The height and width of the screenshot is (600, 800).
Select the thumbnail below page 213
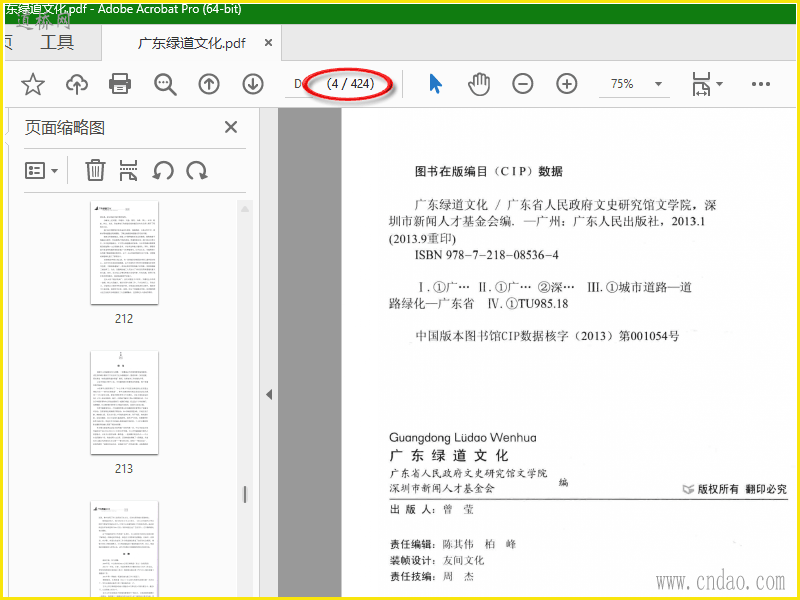124,548
